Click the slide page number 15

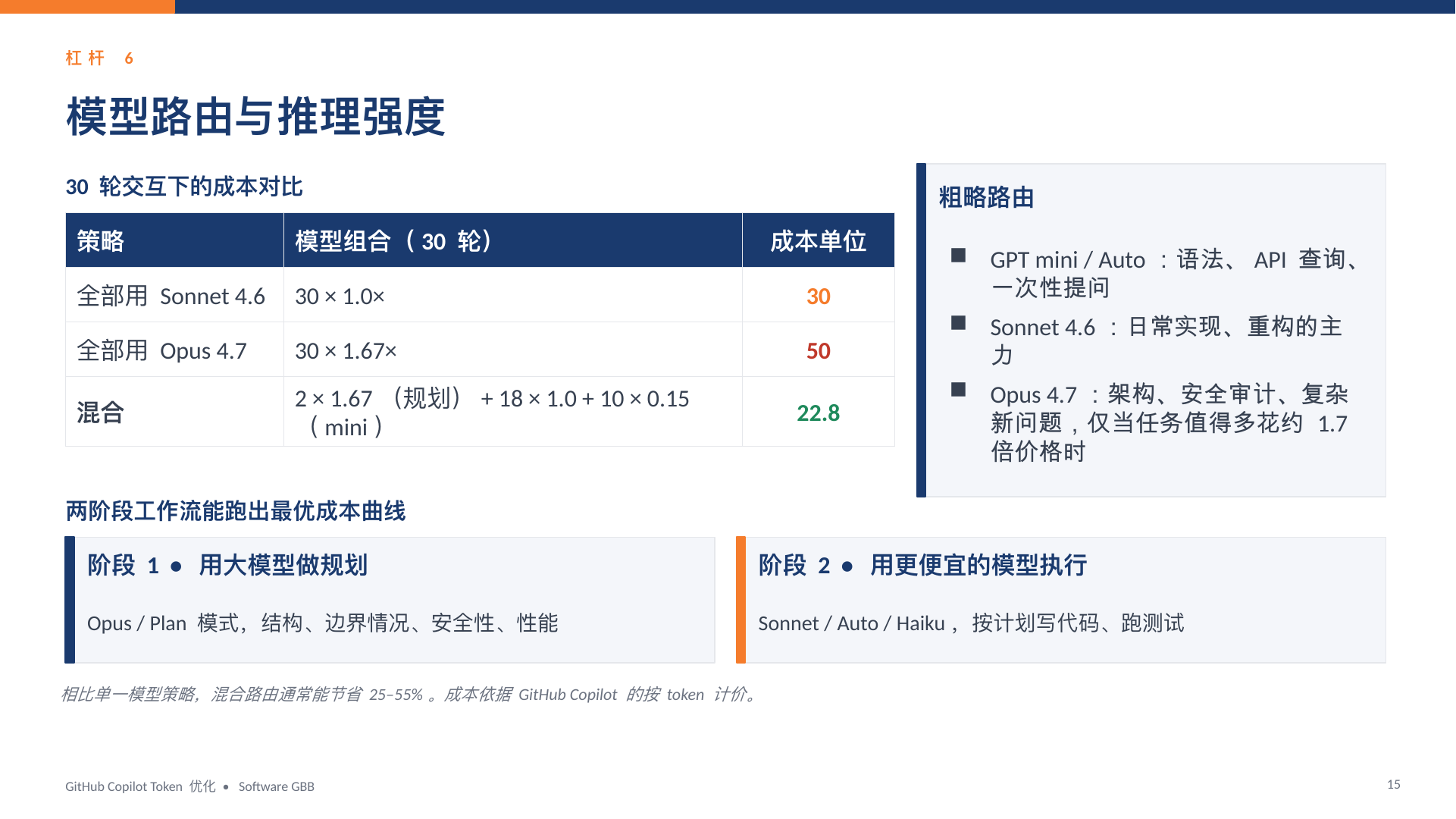pyautogui.click(x=1394, y=785)
